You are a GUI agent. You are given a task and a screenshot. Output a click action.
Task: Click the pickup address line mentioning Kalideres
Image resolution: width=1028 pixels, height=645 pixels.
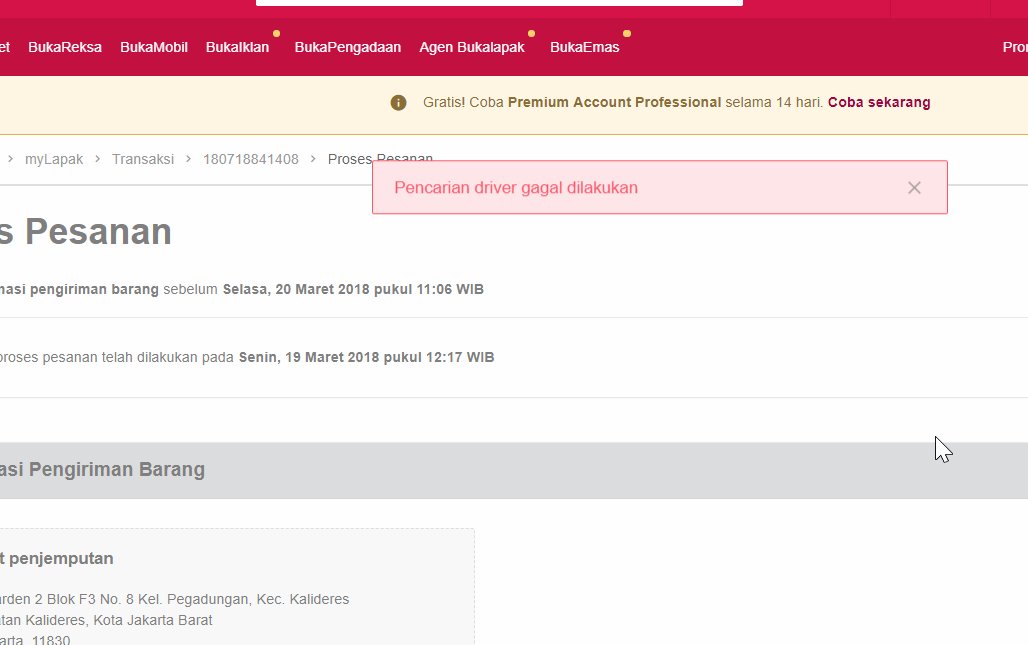[174, 599]
